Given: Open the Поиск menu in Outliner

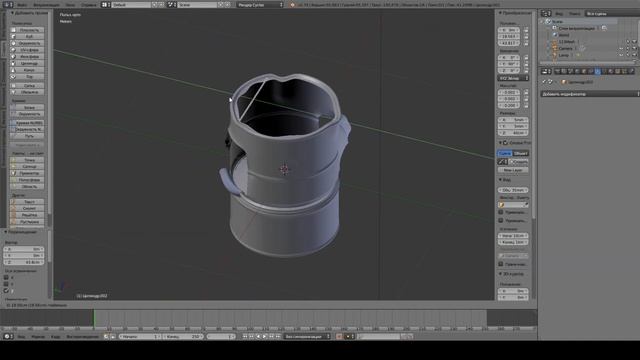Looking at the screenshot, I should [574, 13].
